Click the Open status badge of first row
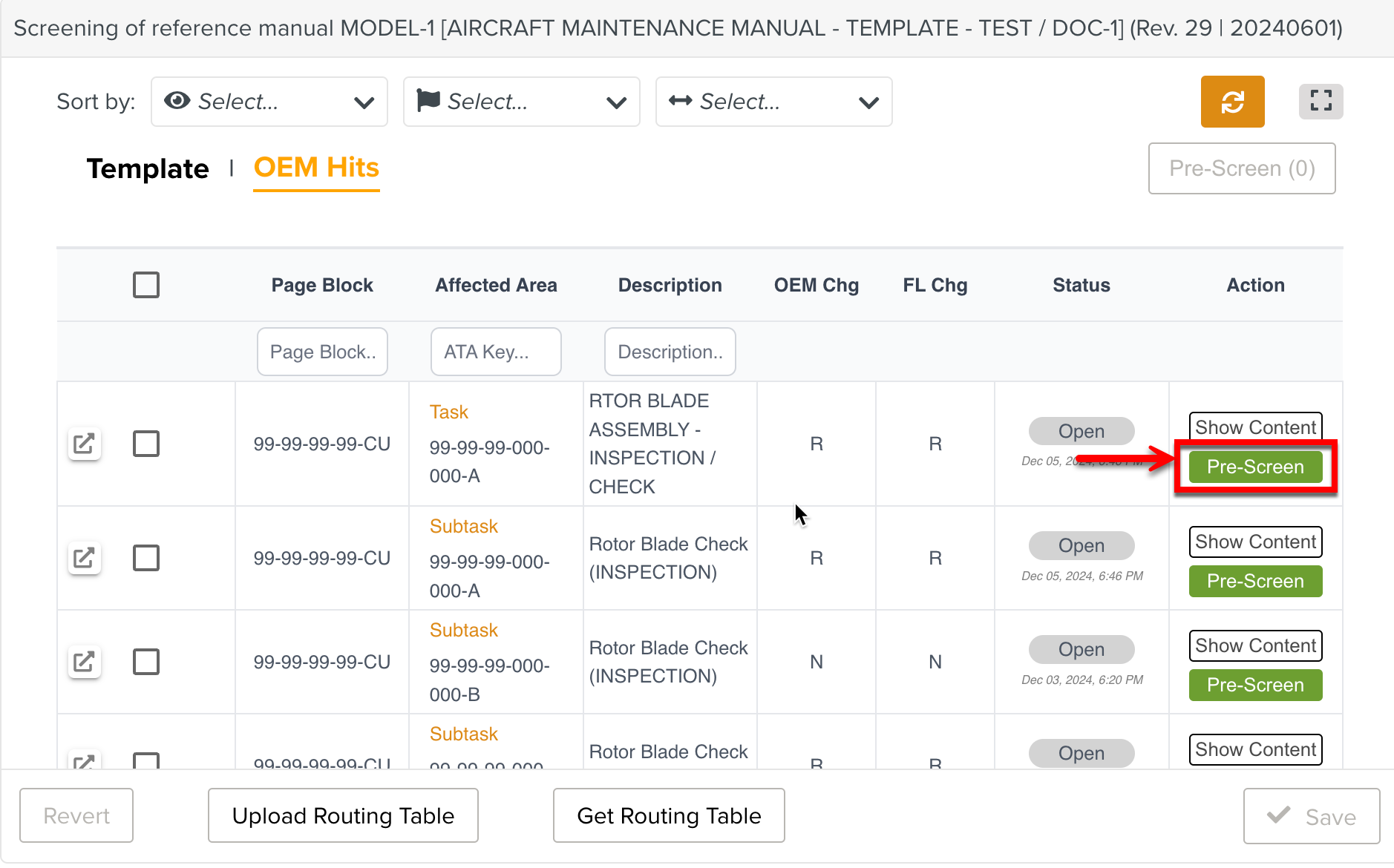This screenshot has height=868, width=1394. (x=1081, y=431)
